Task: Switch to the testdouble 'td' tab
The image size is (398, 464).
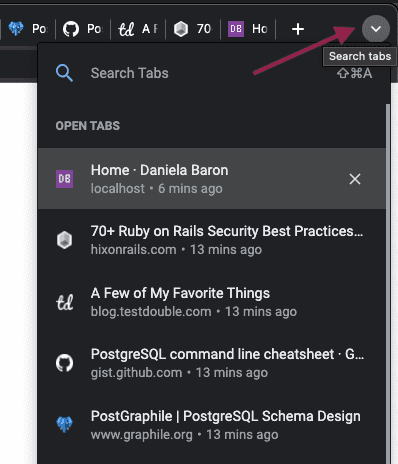Action: coord(138,29)
